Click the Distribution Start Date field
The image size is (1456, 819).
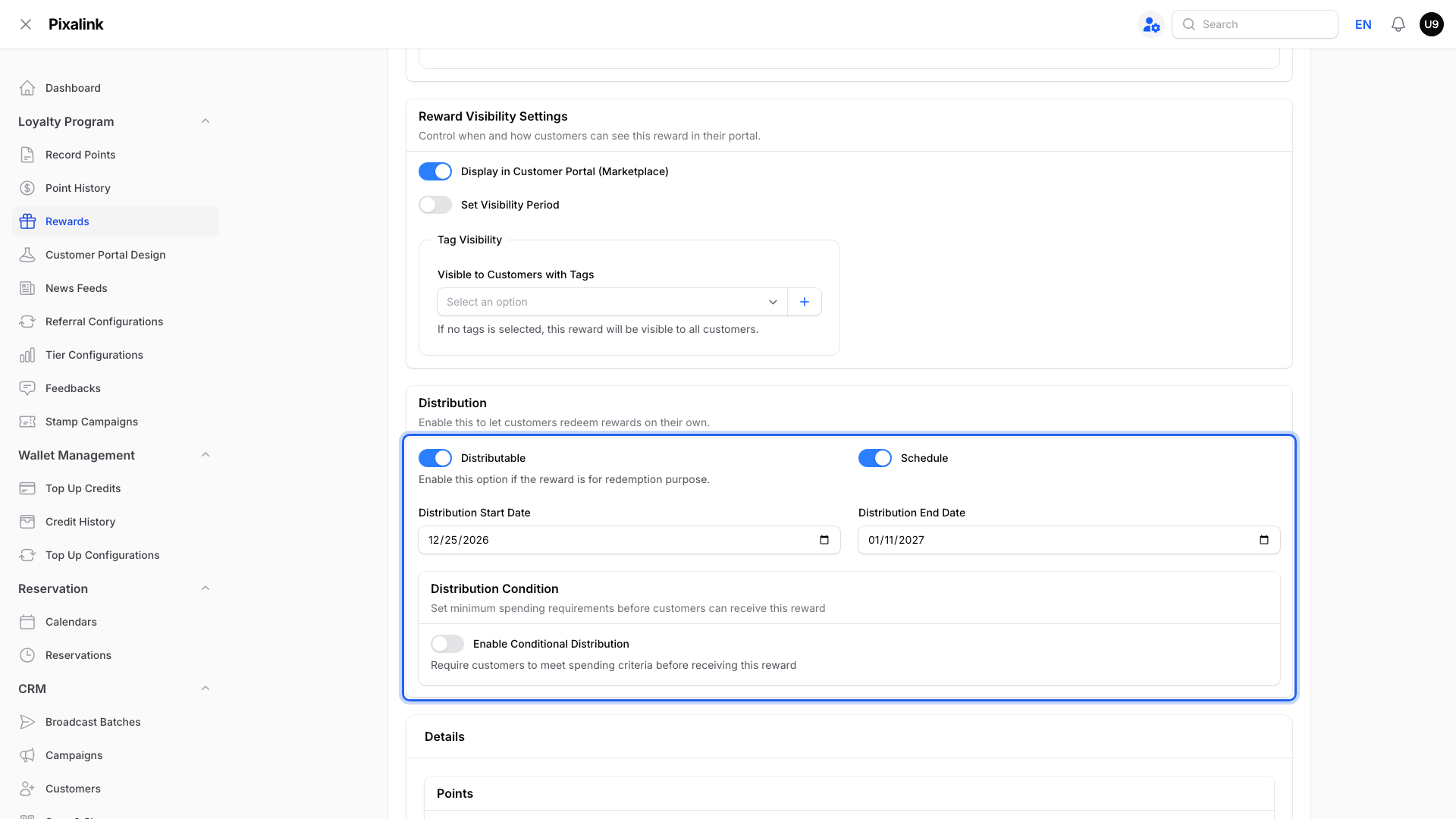click(x=629, y=540)
